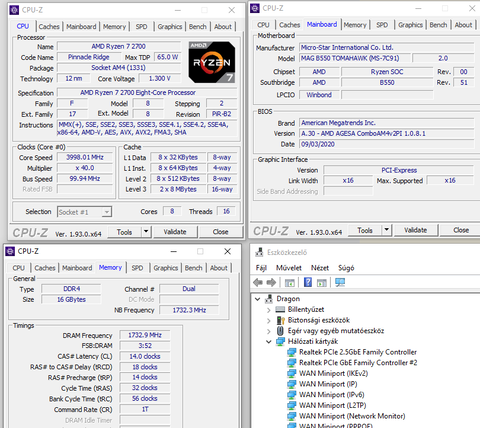
Task: Click the MAG B550 TOMAHAWK model field
Action: (354, 58)
